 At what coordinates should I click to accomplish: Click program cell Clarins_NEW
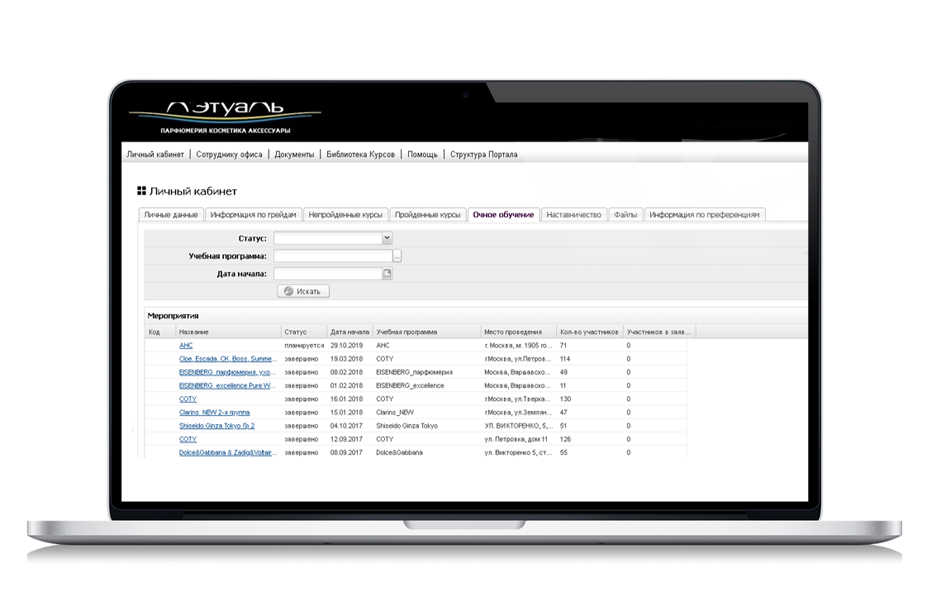395,413
